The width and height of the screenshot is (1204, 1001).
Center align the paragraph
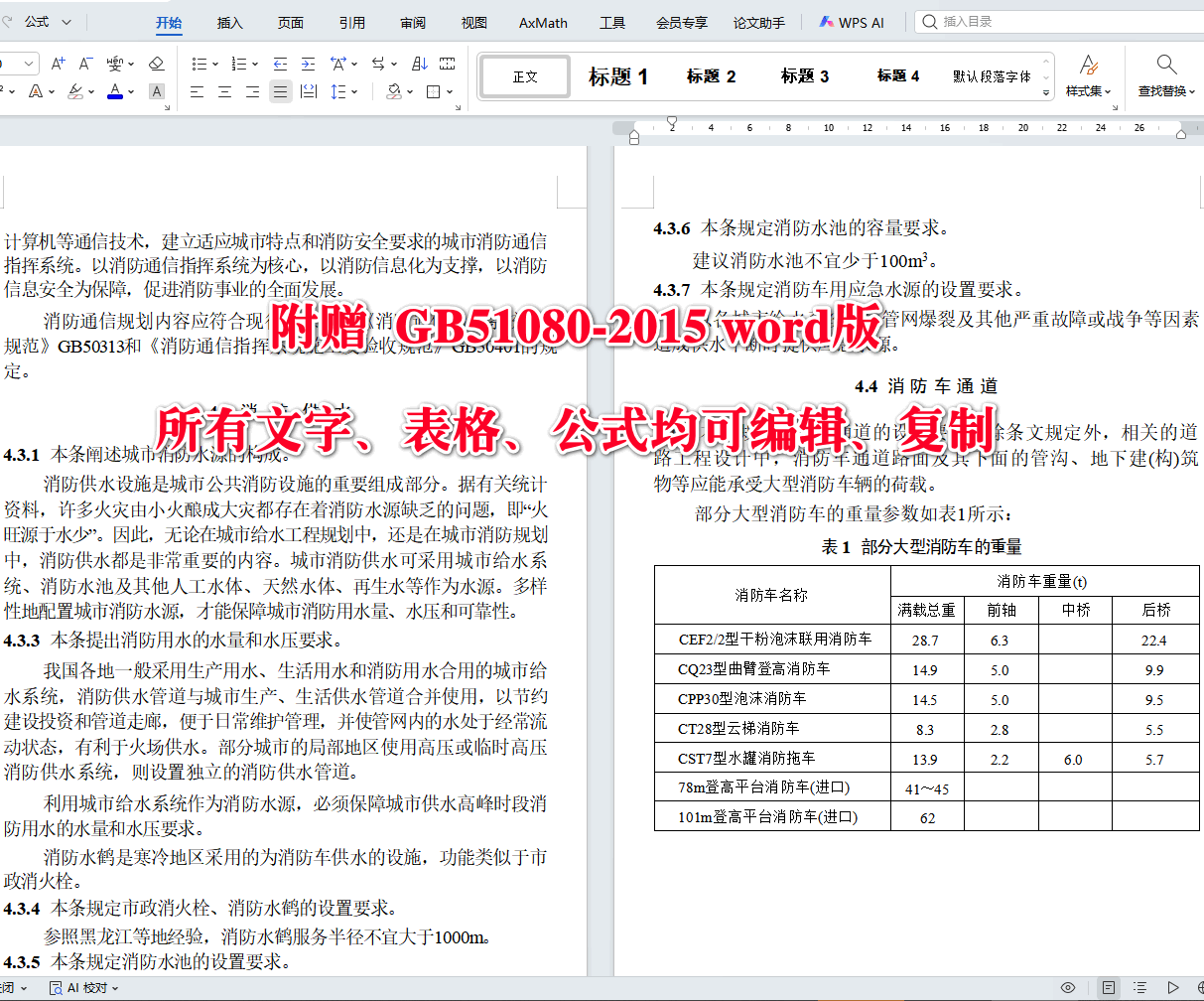pos(225,91)
